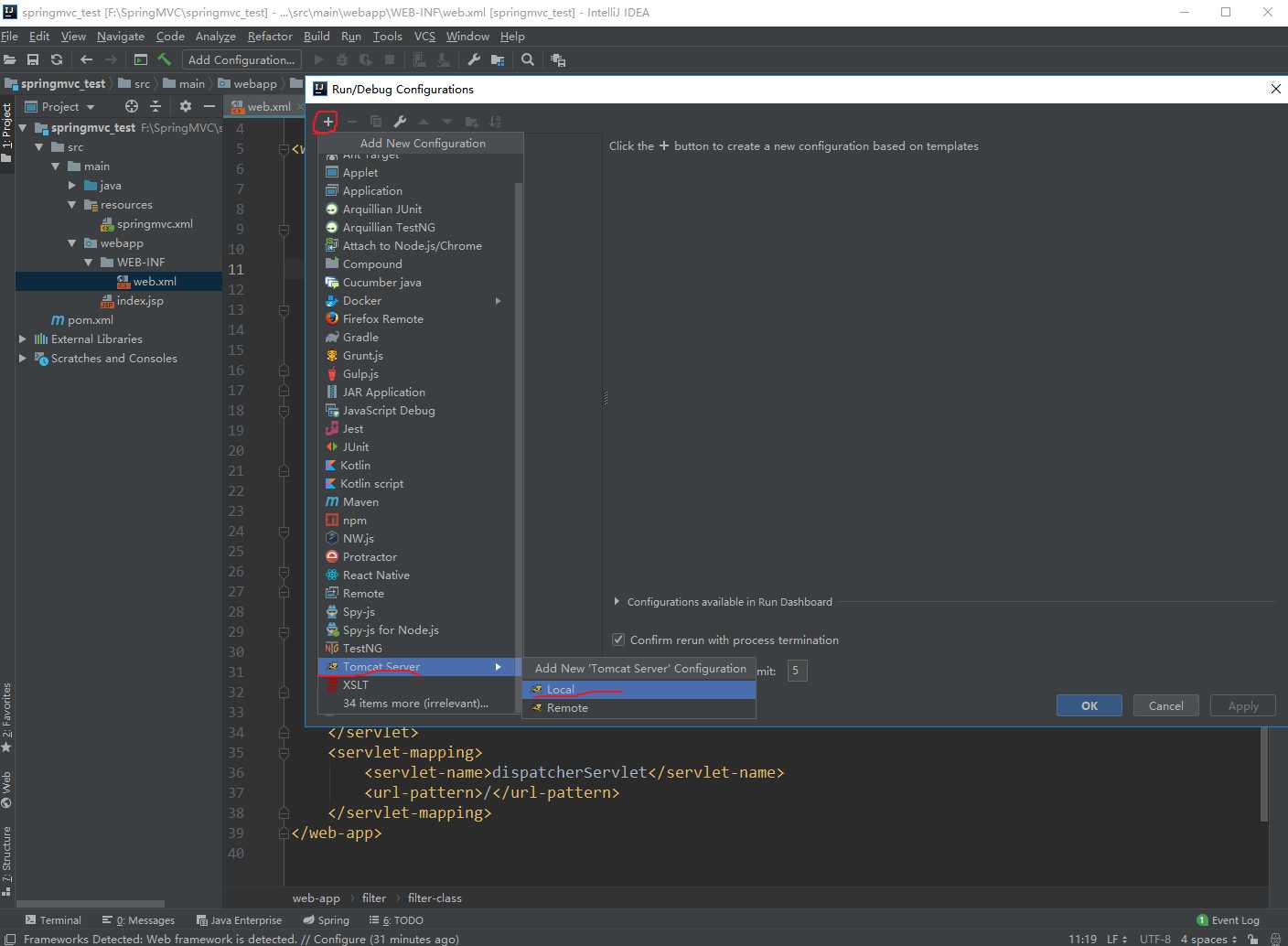
Task: Open the Navigate menu
Action: pyautogui.click(x=121, y=37)
